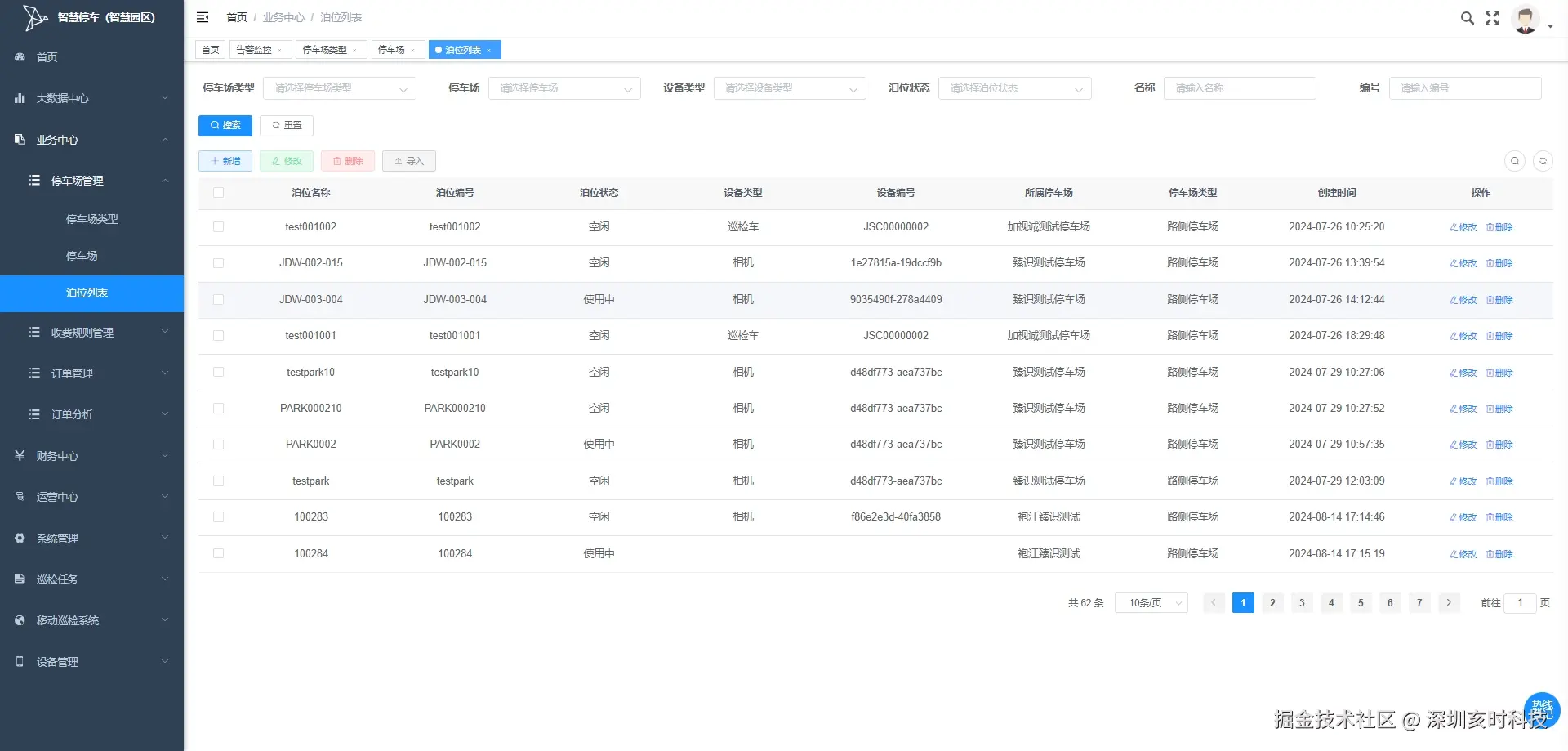Open the header search magnifier icon
Screen dimensions: 1568x751
click(x=1467, y=18)
